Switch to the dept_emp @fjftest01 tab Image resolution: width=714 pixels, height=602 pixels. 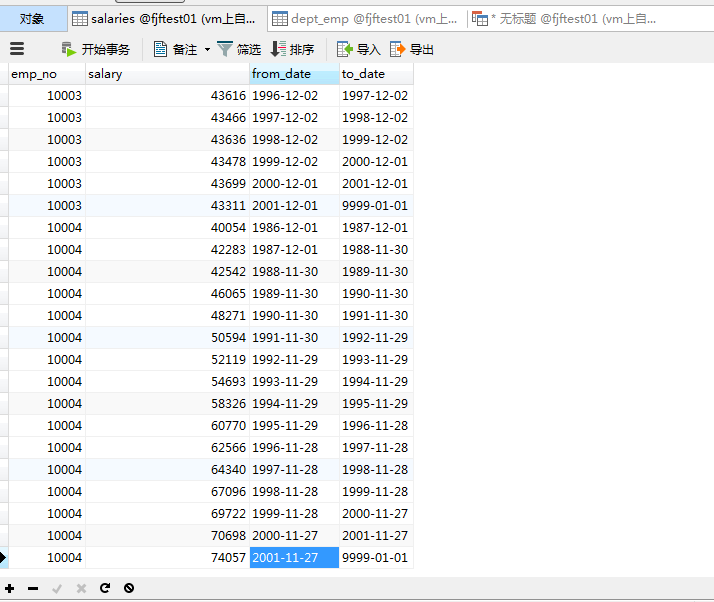[365, 19]
